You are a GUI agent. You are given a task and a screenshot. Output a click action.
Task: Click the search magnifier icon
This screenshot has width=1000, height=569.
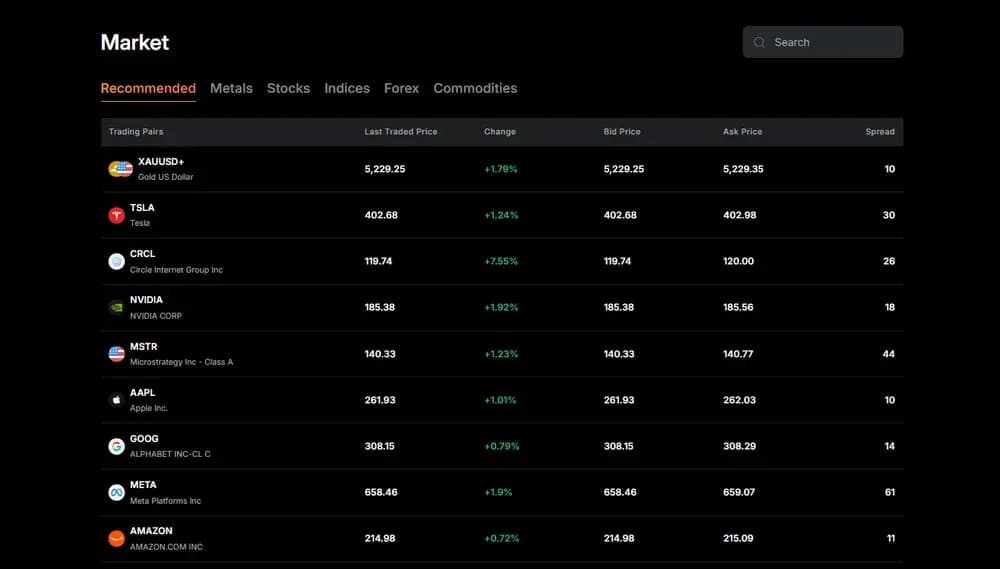[x=759, y=42]
